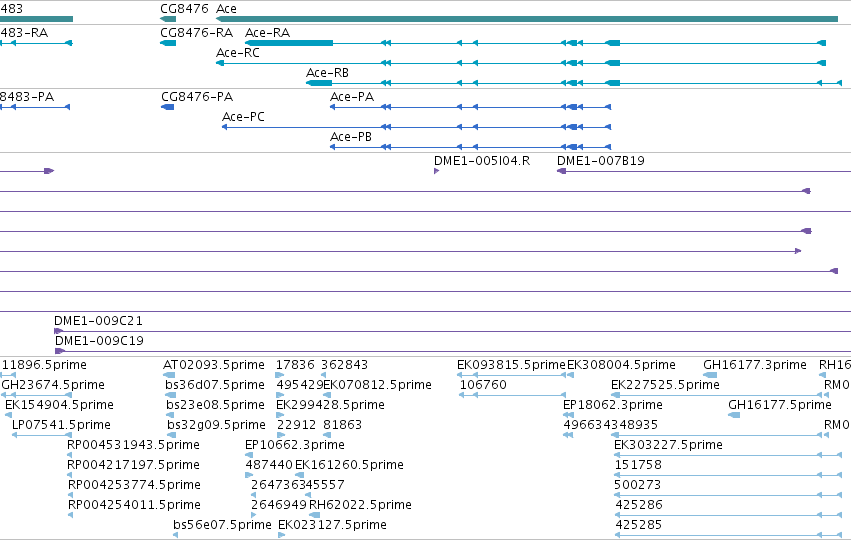Click the EK303227.5prime EST
The image size is (851, 540).
(x=668, y=445)
